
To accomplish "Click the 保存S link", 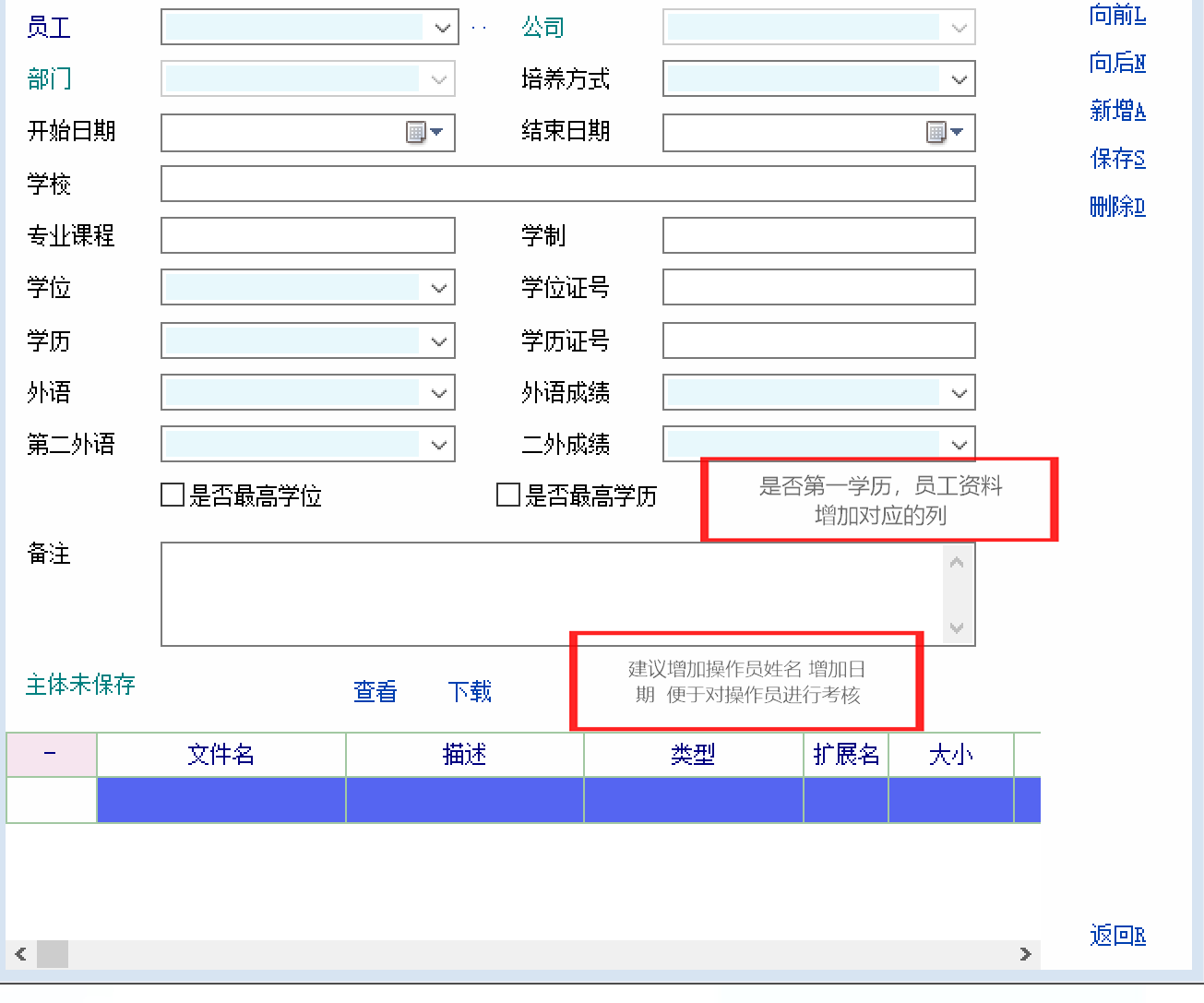I will click(x=1117, y=159).
